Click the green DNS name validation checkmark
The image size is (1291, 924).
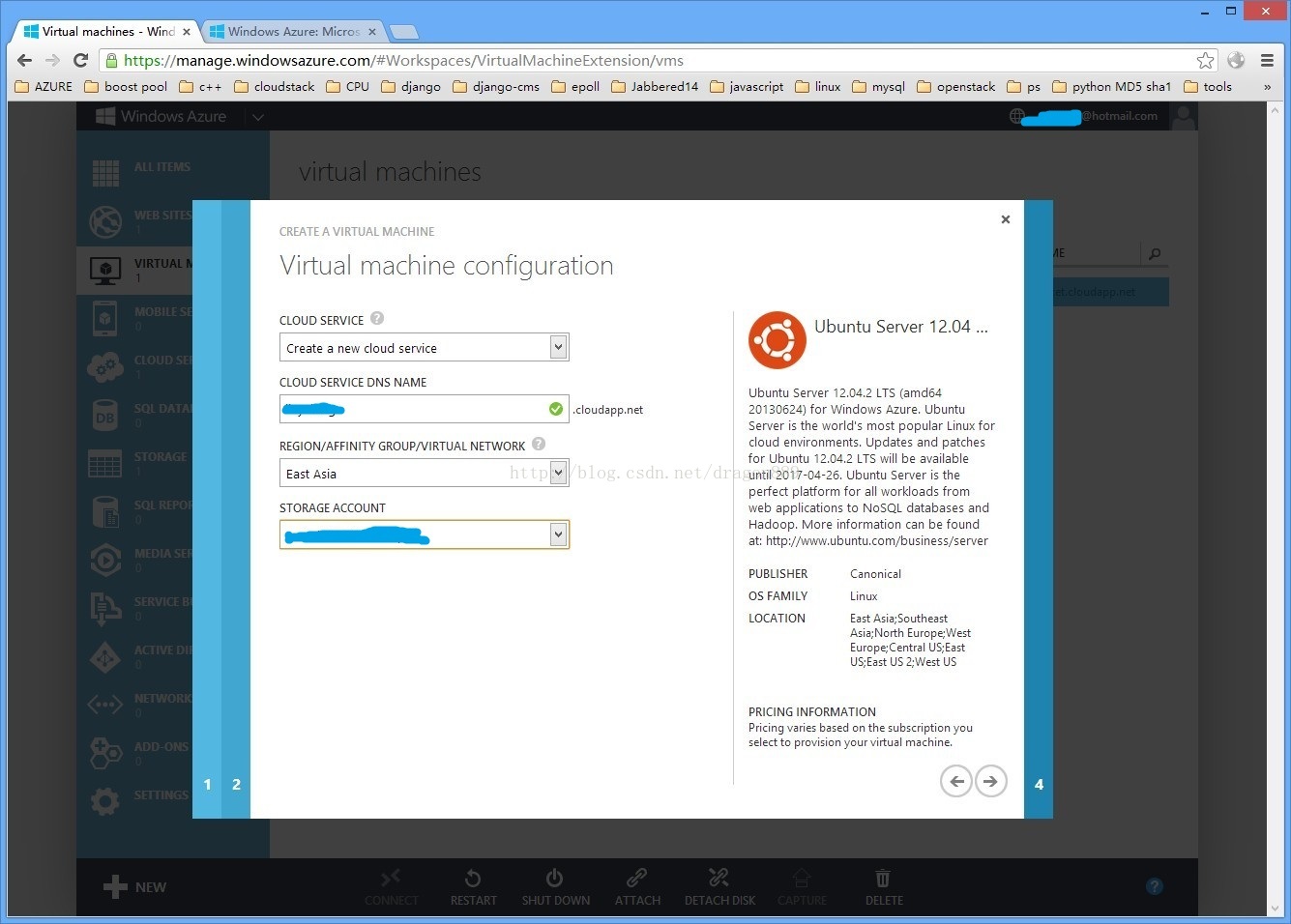555,409
